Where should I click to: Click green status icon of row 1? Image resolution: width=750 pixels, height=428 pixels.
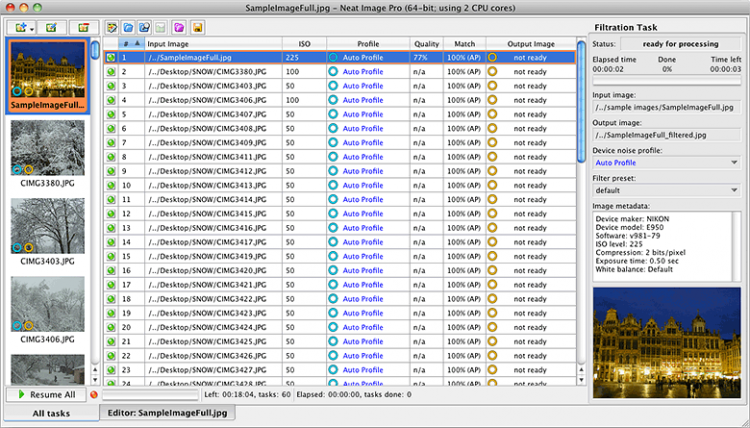tap(111, 57)
